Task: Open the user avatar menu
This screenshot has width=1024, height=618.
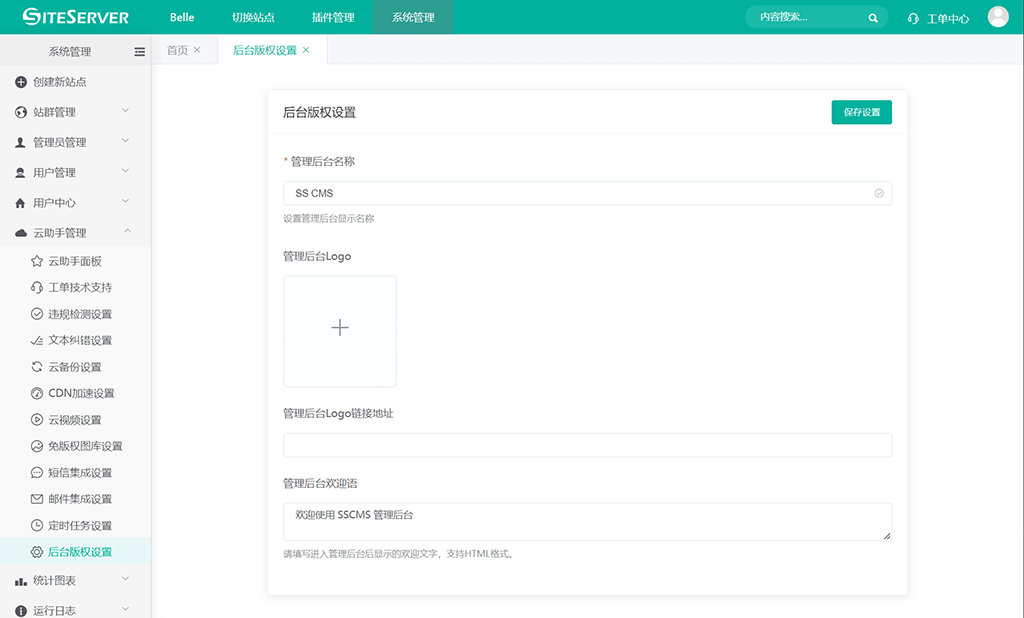Action: point(997,17)
